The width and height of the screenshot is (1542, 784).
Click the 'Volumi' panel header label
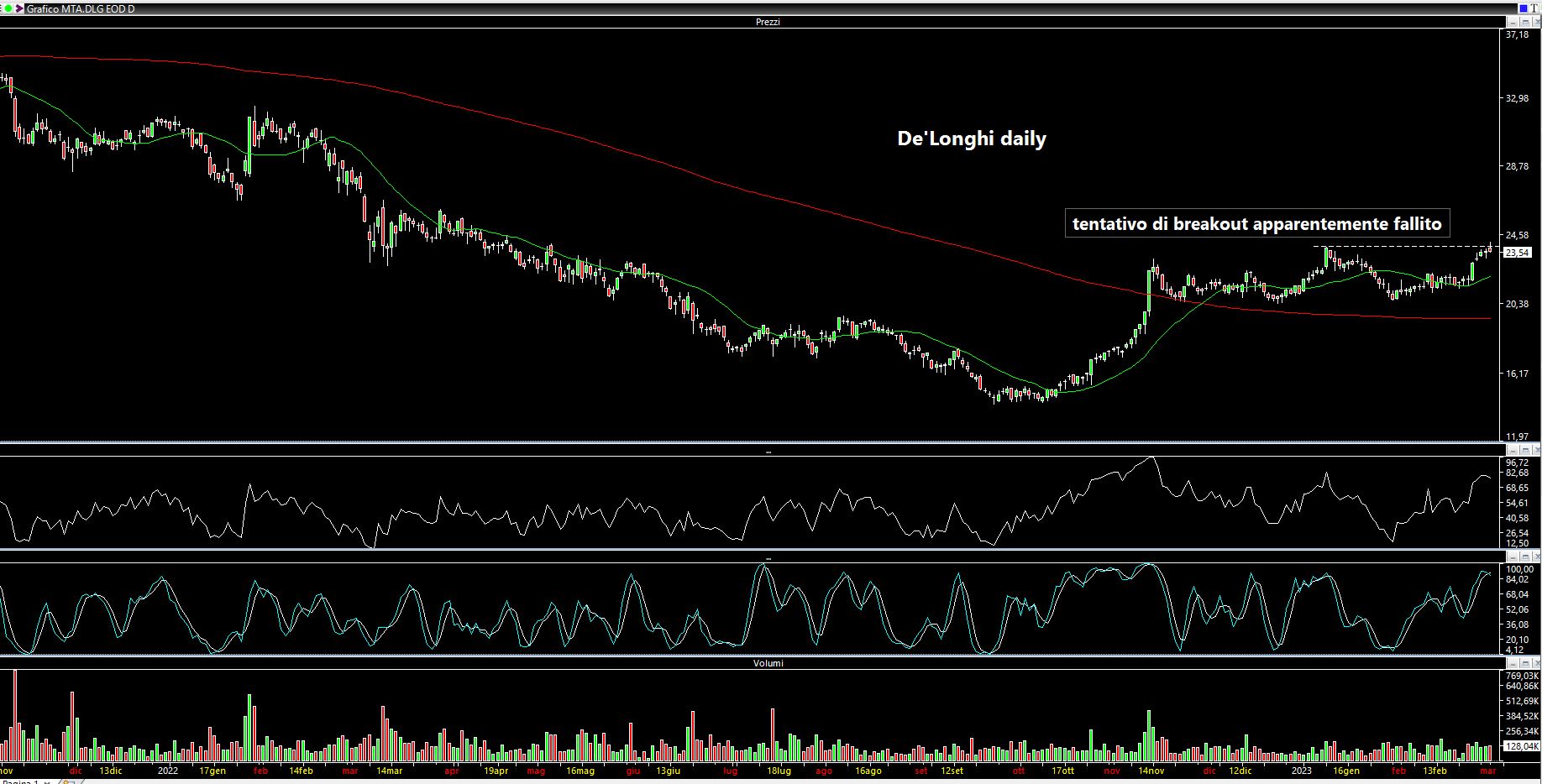point(768,663)
